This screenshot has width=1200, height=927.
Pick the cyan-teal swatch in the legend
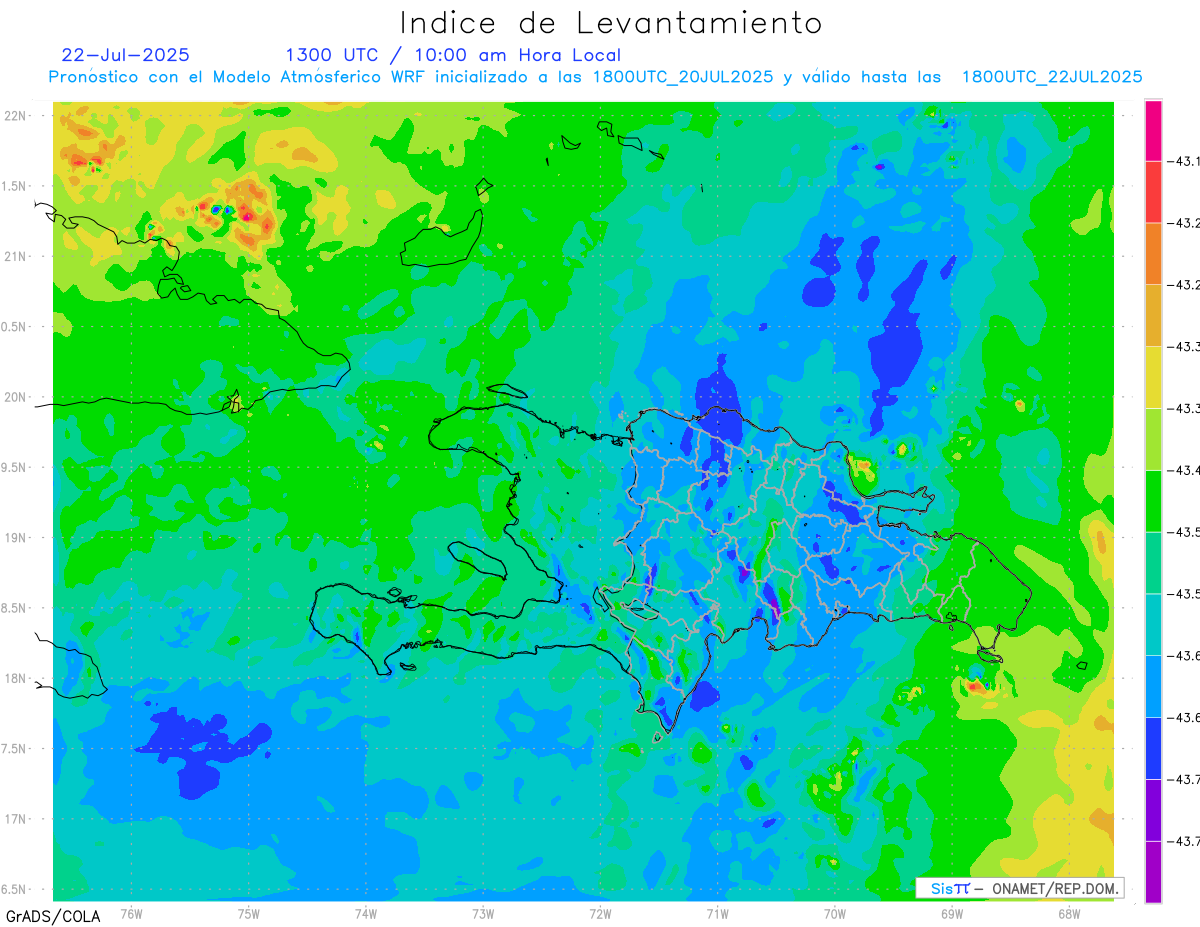(1153, 624)
